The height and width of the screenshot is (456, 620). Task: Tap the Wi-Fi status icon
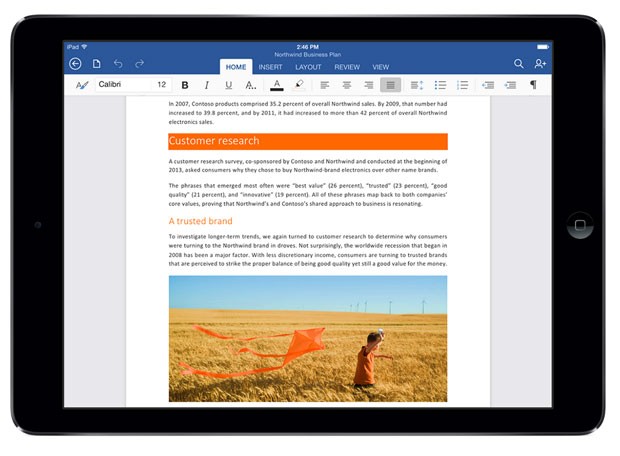[84, 47]
